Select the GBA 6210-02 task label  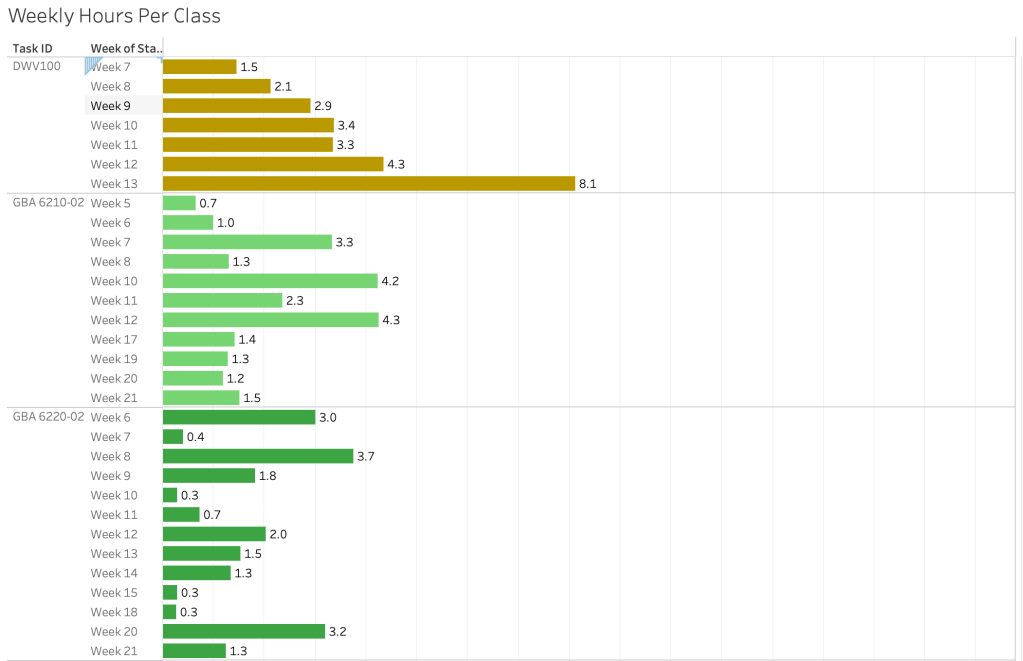pos(48,203)
